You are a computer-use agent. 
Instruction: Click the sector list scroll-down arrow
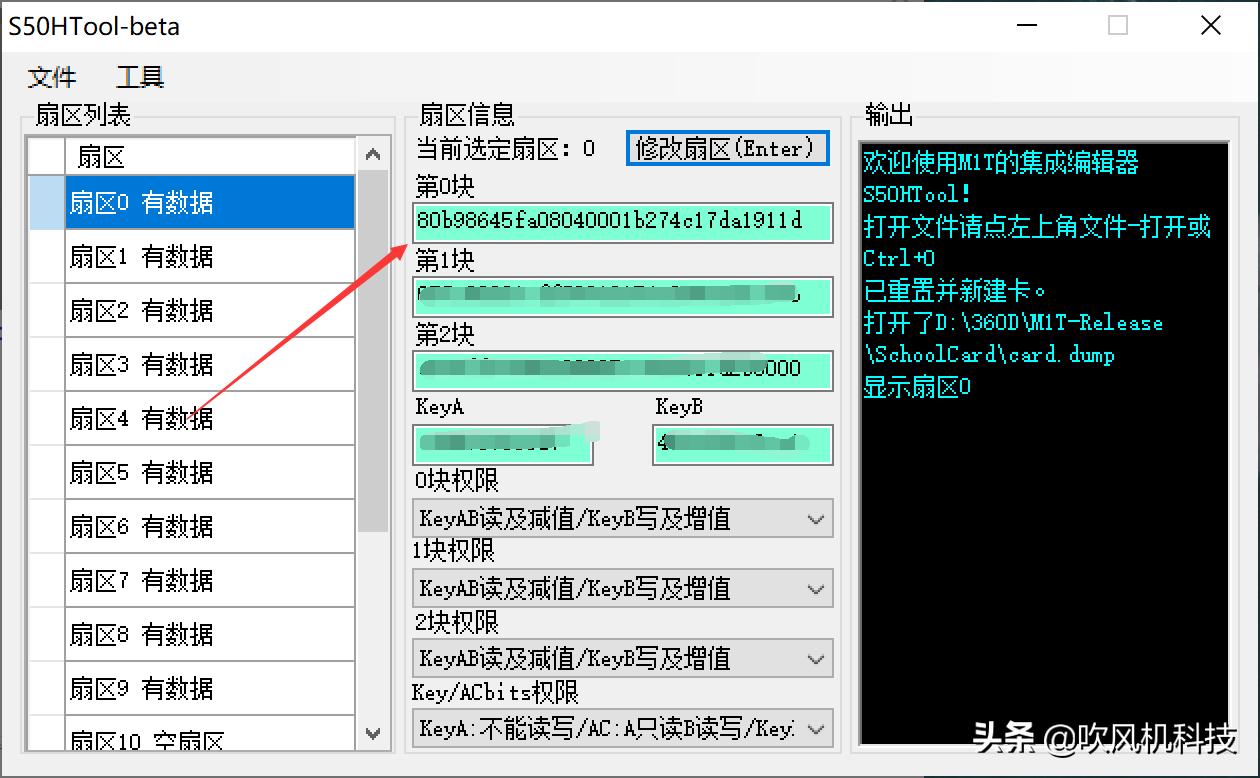tap(373, 735)
